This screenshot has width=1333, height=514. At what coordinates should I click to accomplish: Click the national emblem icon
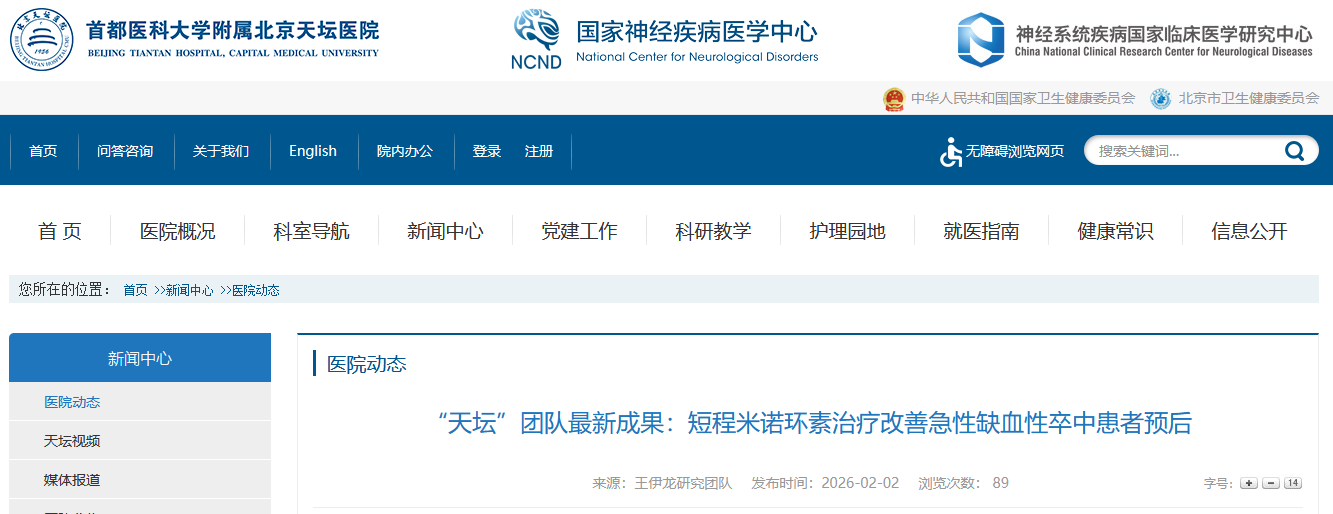coord(893,99)
